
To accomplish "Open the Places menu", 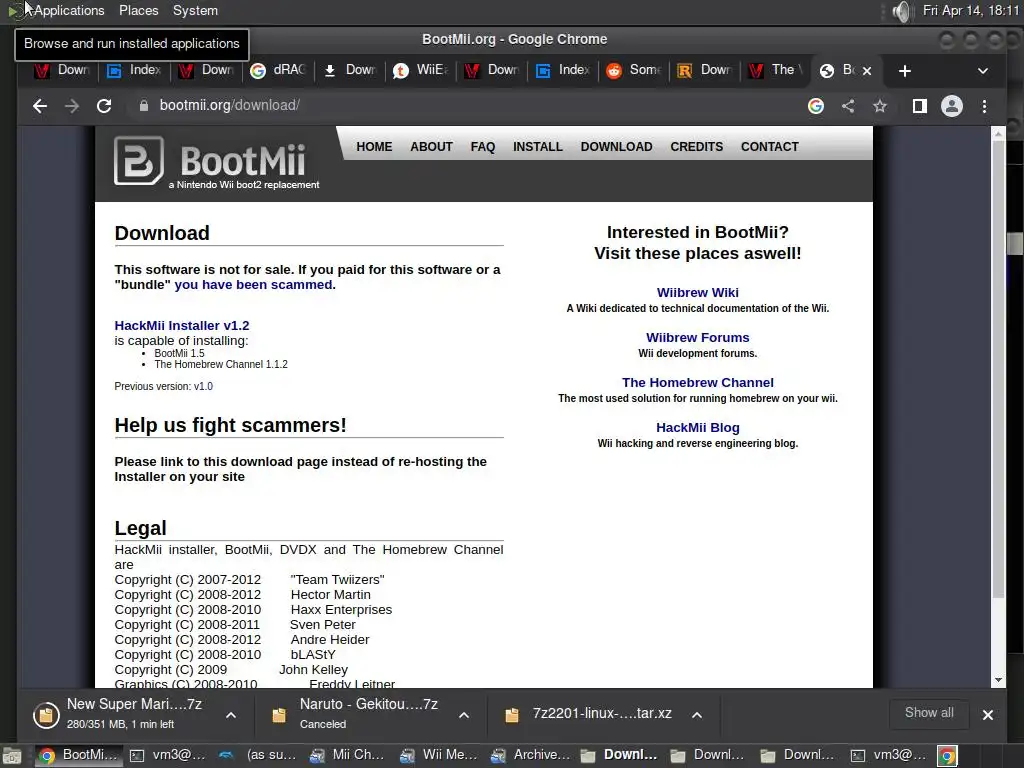I will point(138,11).
